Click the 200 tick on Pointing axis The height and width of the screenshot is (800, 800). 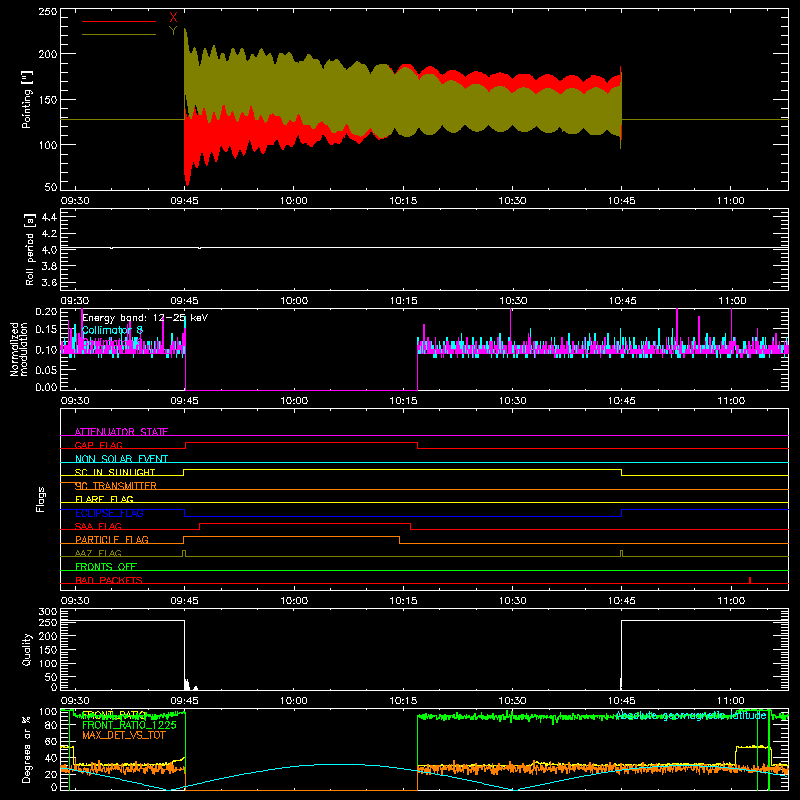point(48,54)
